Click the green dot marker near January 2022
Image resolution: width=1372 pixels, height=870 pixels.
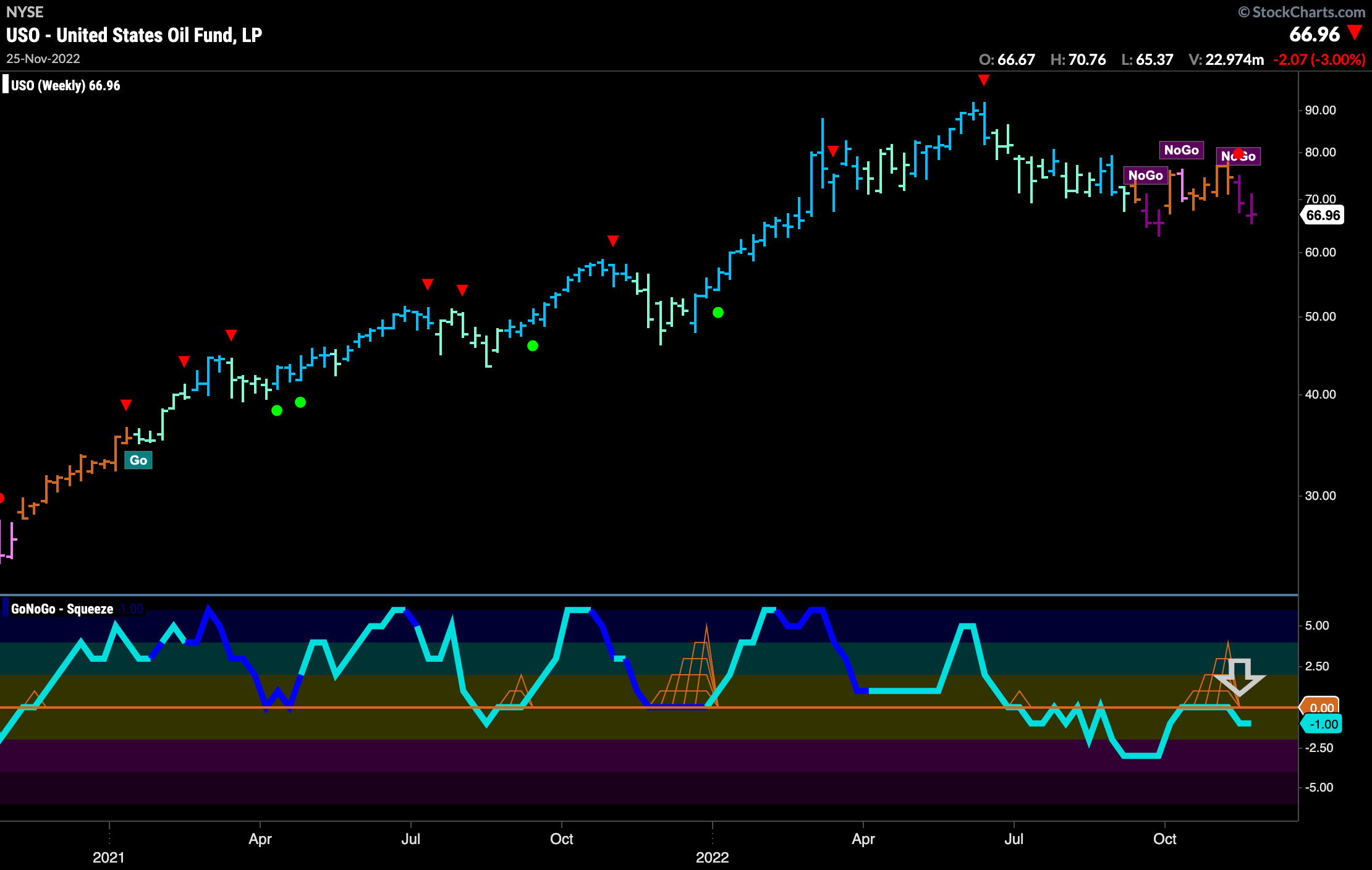pos(718,313)
